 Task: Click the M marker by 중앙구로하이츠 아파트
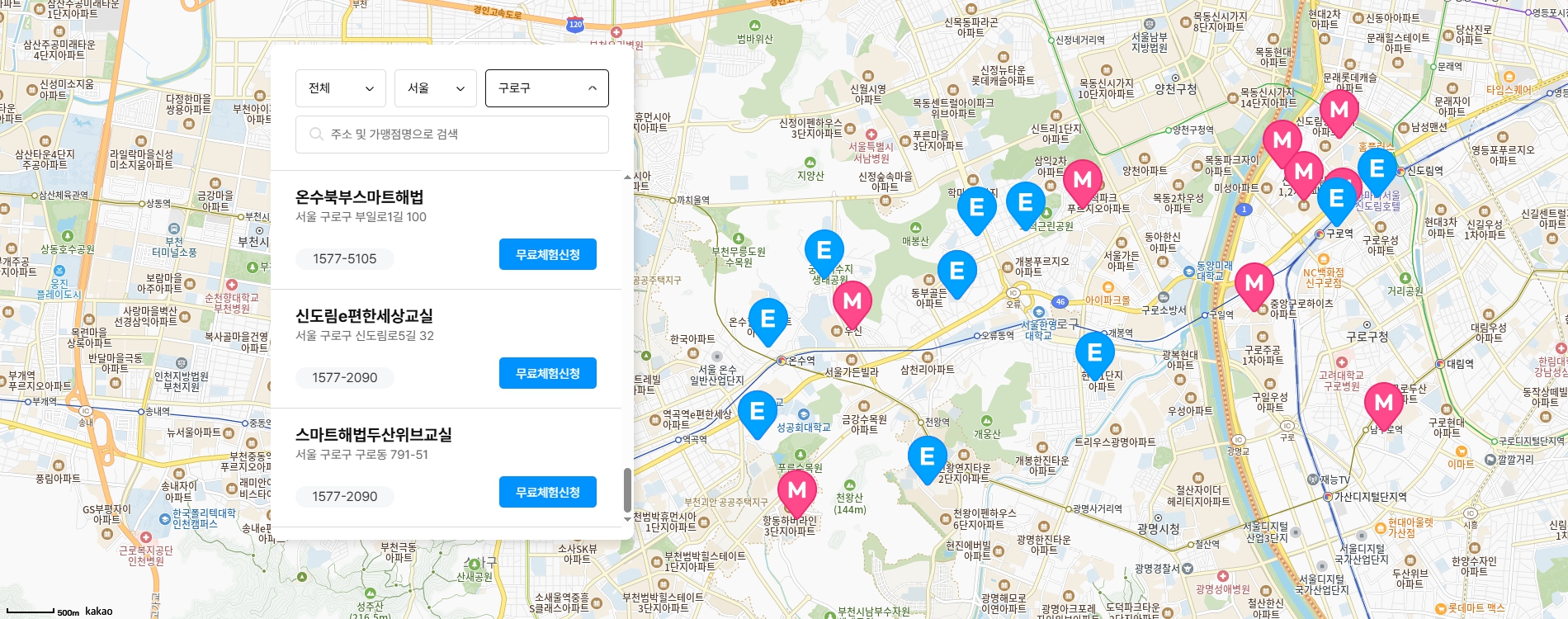pyautogui.click(x=1254, y=284)
